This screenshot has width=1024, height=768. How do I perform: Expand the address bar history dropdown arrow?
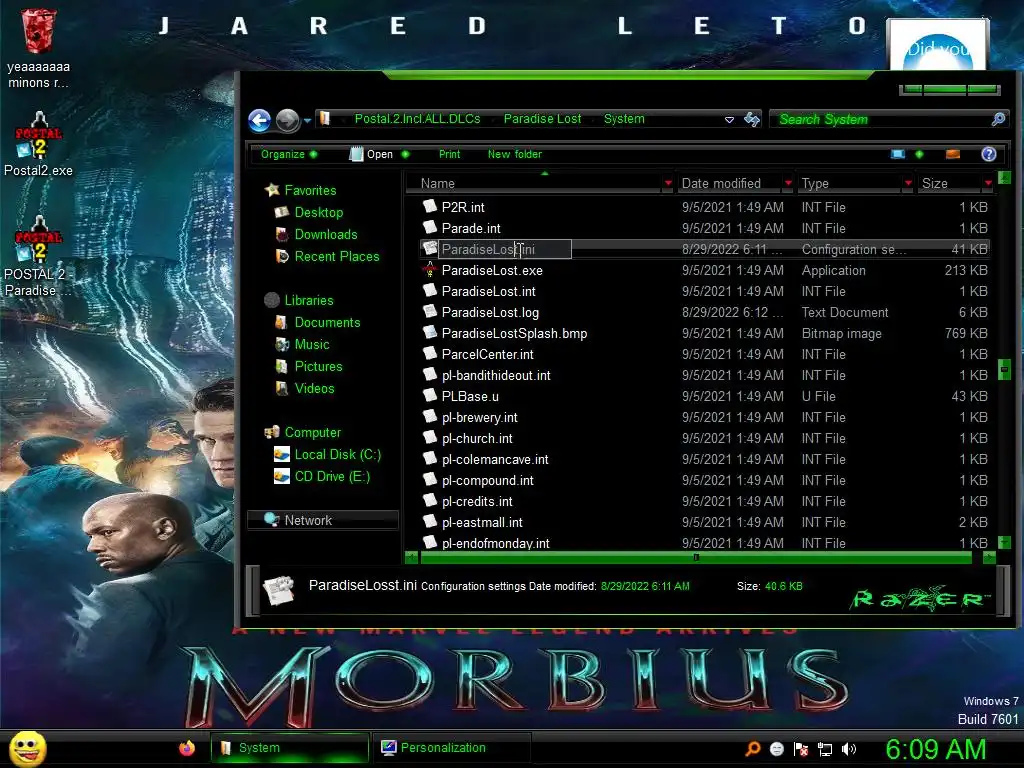pos(729,120)
